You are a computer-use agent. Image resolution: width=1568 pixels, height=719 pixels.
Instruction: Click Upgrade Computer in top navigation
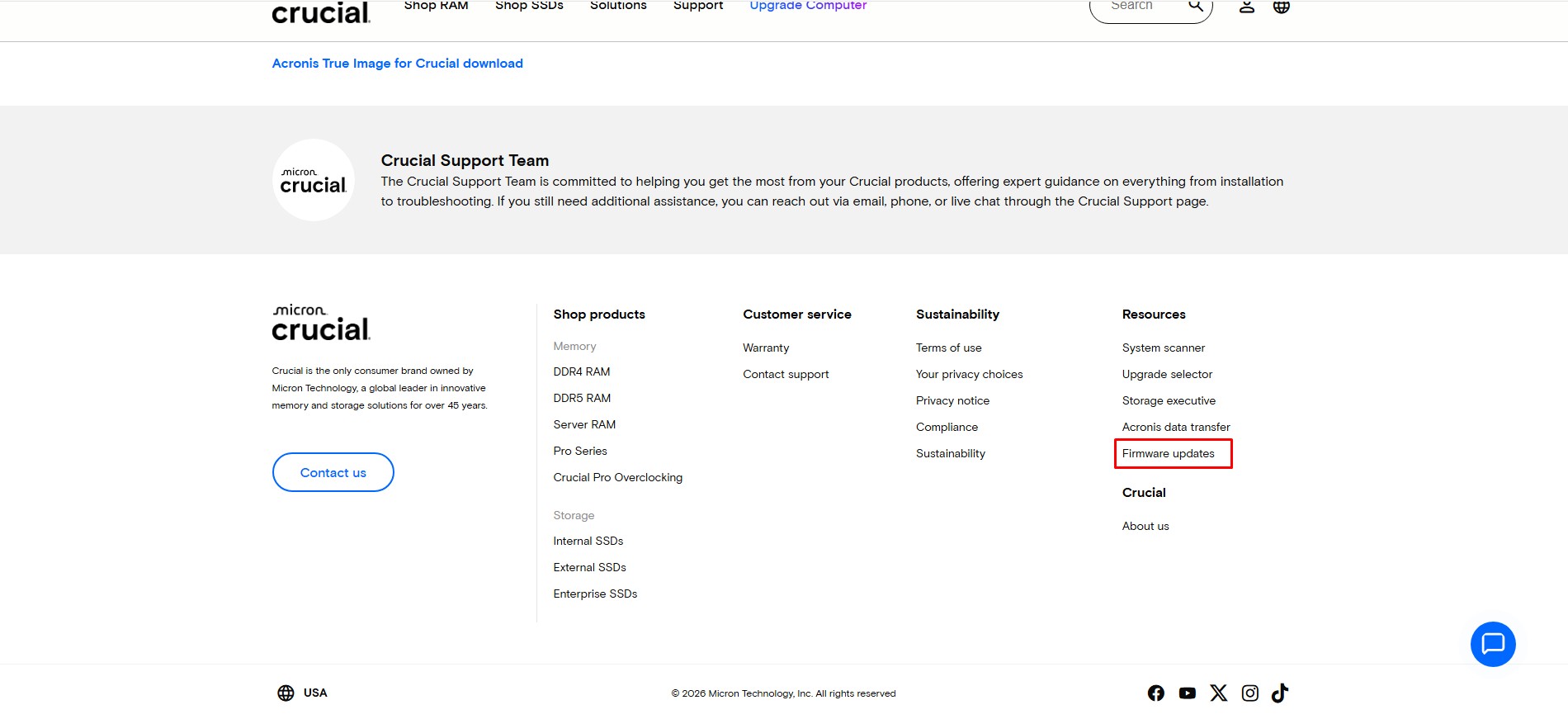click(808, 6)
